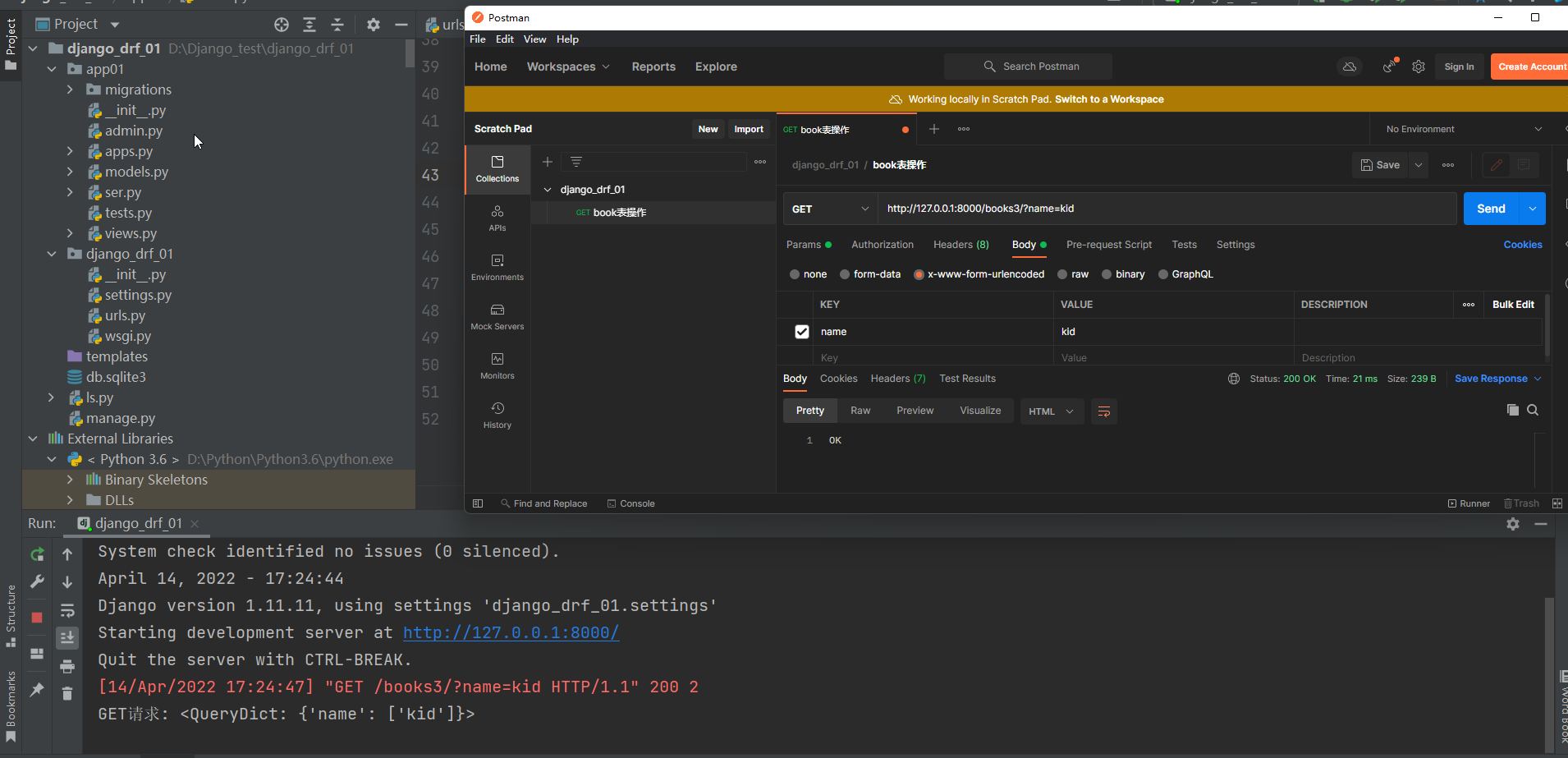Switch to Pre-request Script tab
The width and height of the screenshot is (1568, 758).
(1109, 245)
